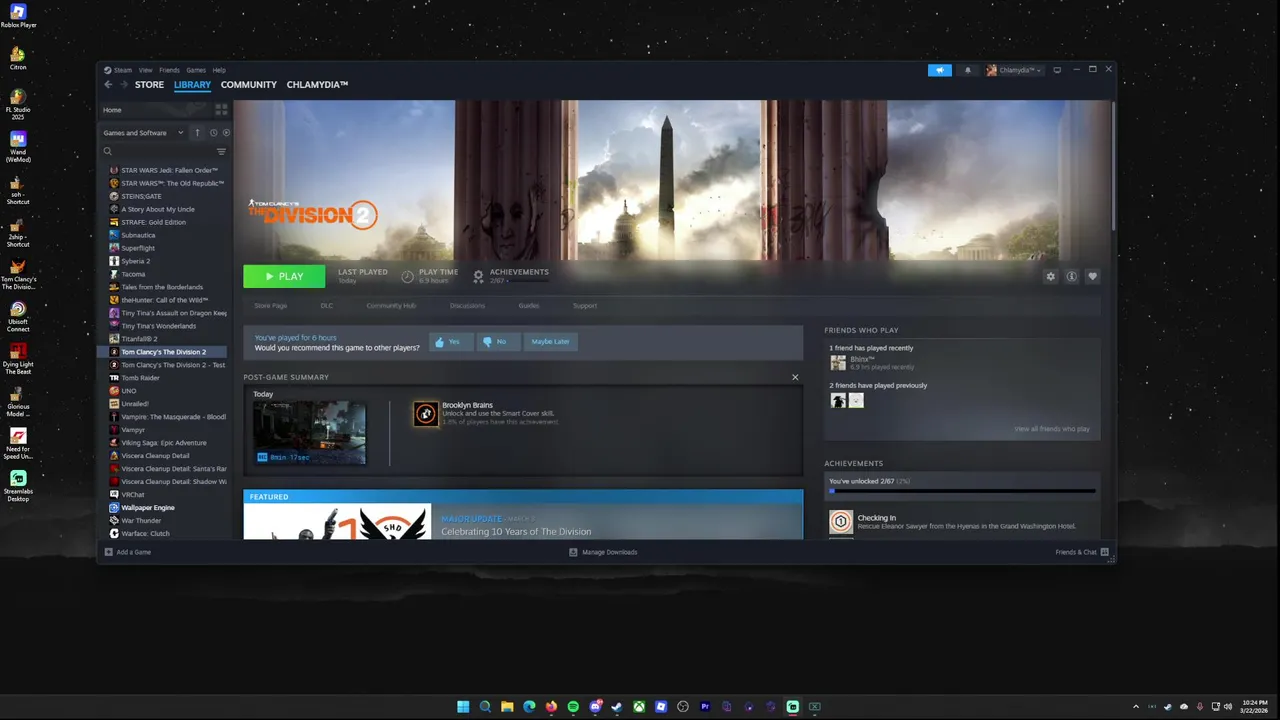The height and width of the screenshot is (720, 1280).
Task: Open Bhinx friend avatar in Friends Who Play
Action: point(838,363)
